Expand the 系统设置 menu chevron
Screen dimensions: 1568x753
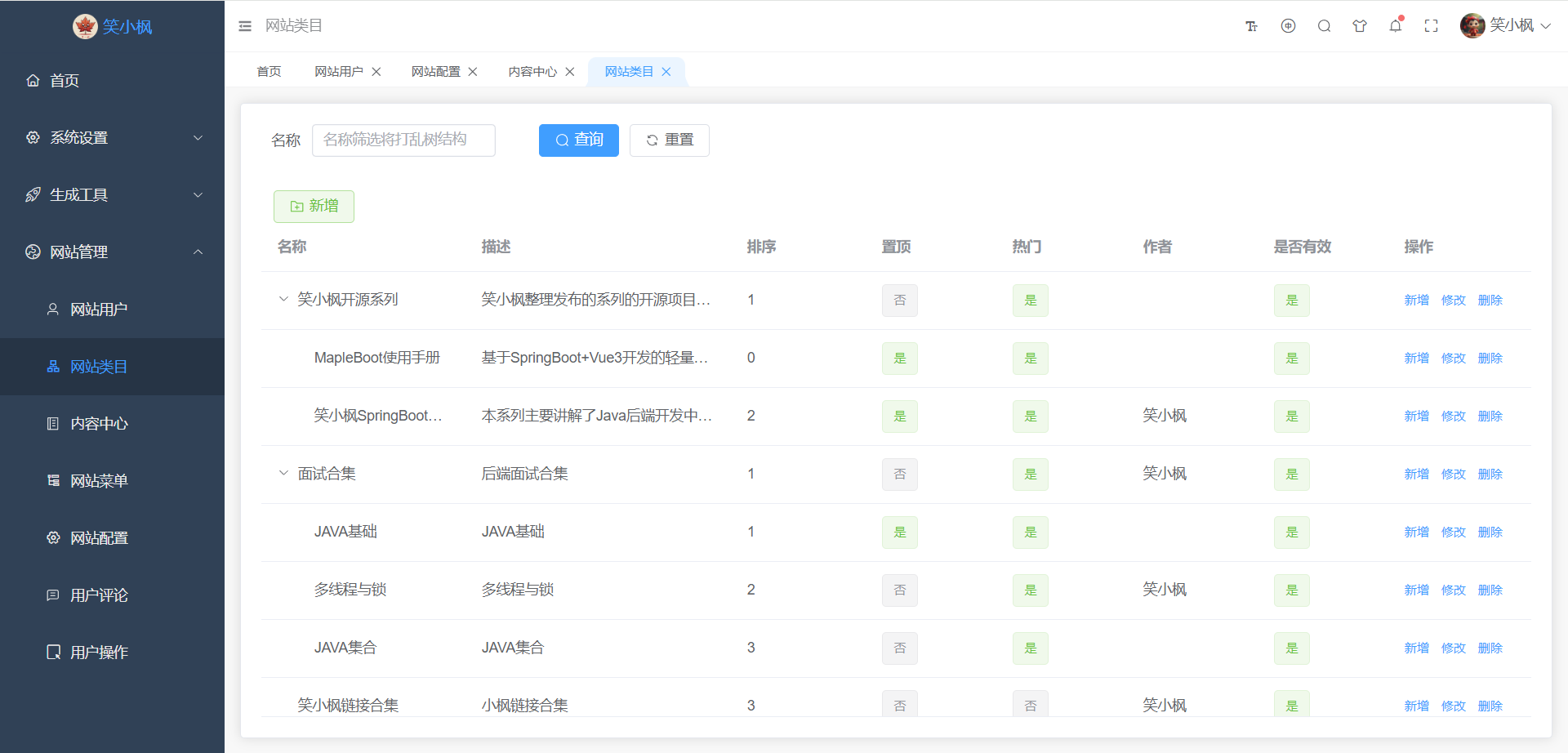point(198,137)
